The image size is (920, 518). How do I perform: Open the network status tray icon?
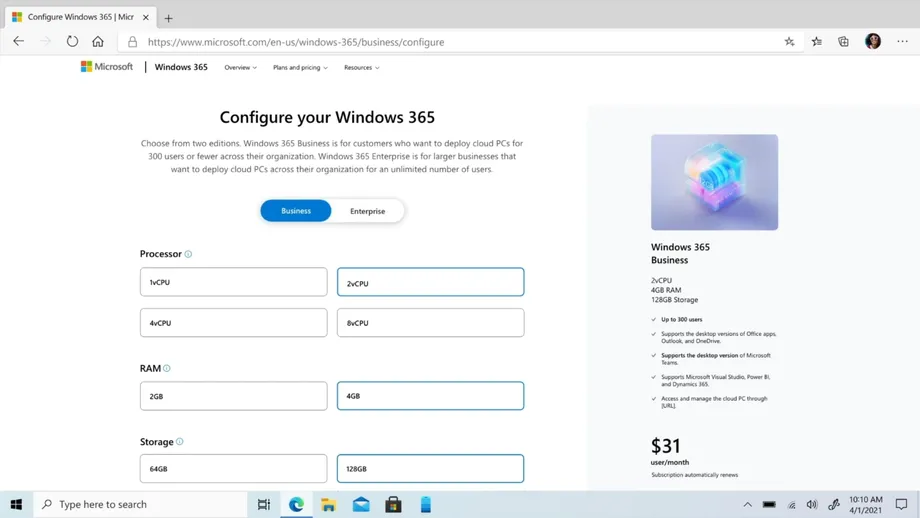pyautogui.click(x=792, y=505)
